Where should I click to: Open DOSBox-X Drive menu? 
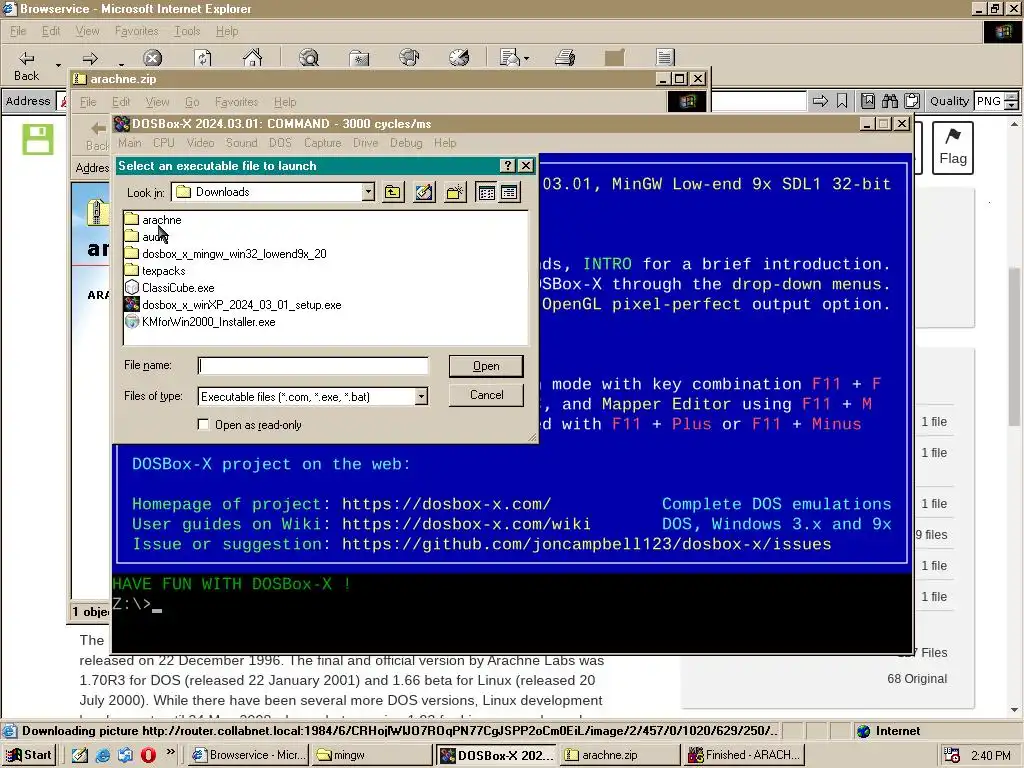point(366,143)
